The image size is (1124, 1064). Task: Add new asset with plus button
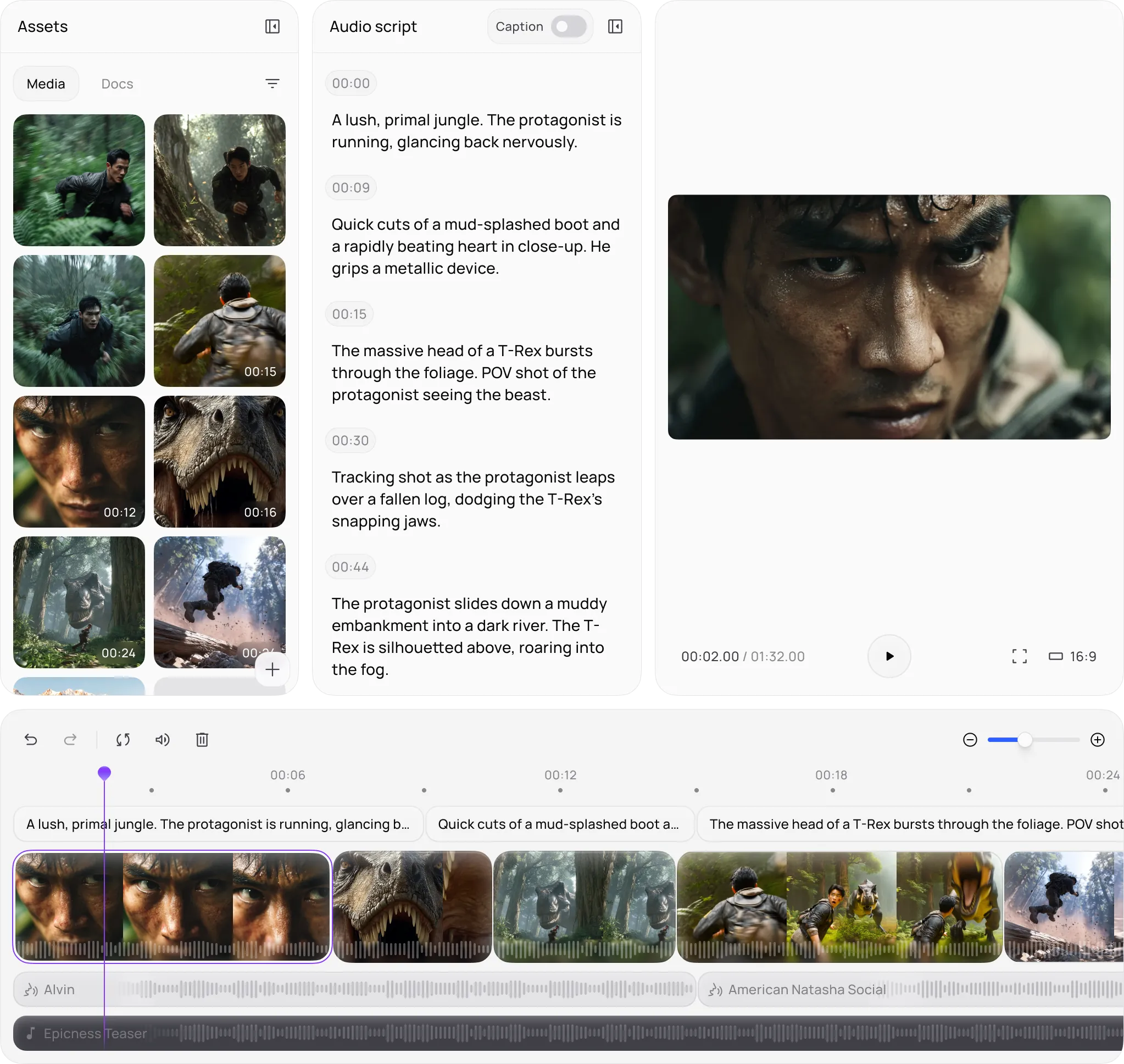click(x=272, y=669)
